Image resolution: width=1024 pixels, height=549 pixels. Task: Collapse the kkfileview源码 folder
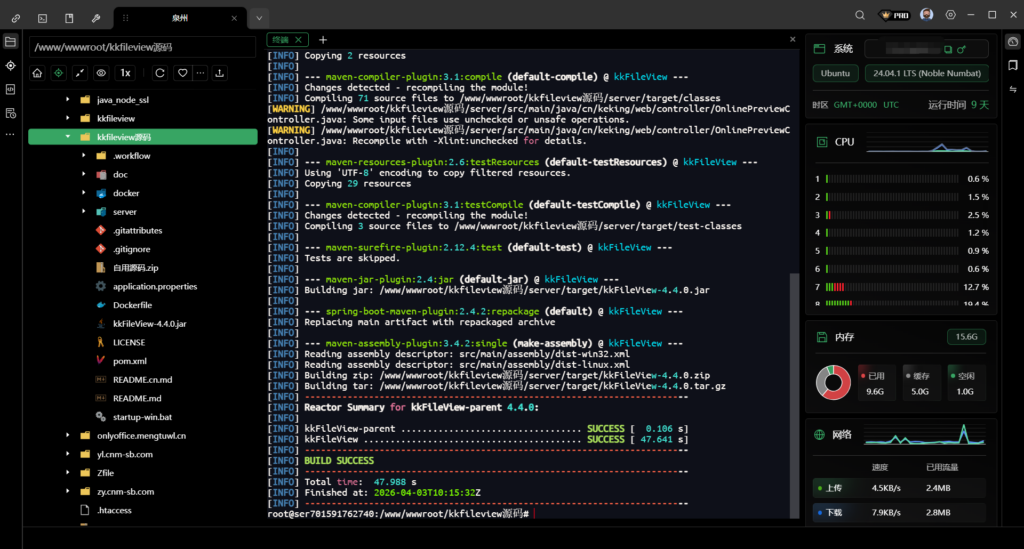coord(69,137)
